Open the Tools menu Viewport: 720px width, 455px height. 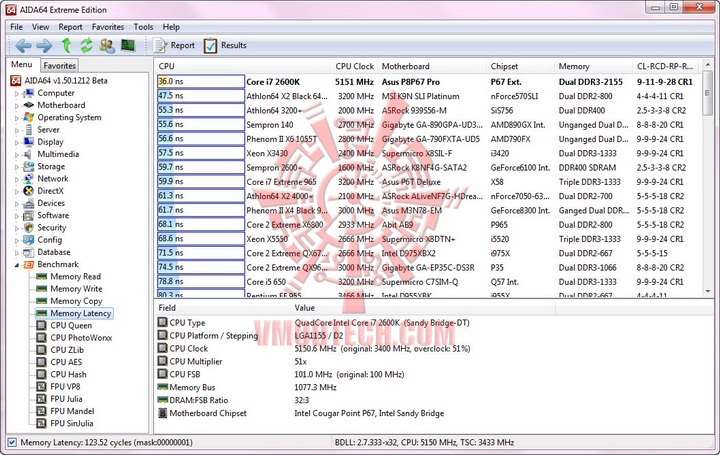point(143,27)
